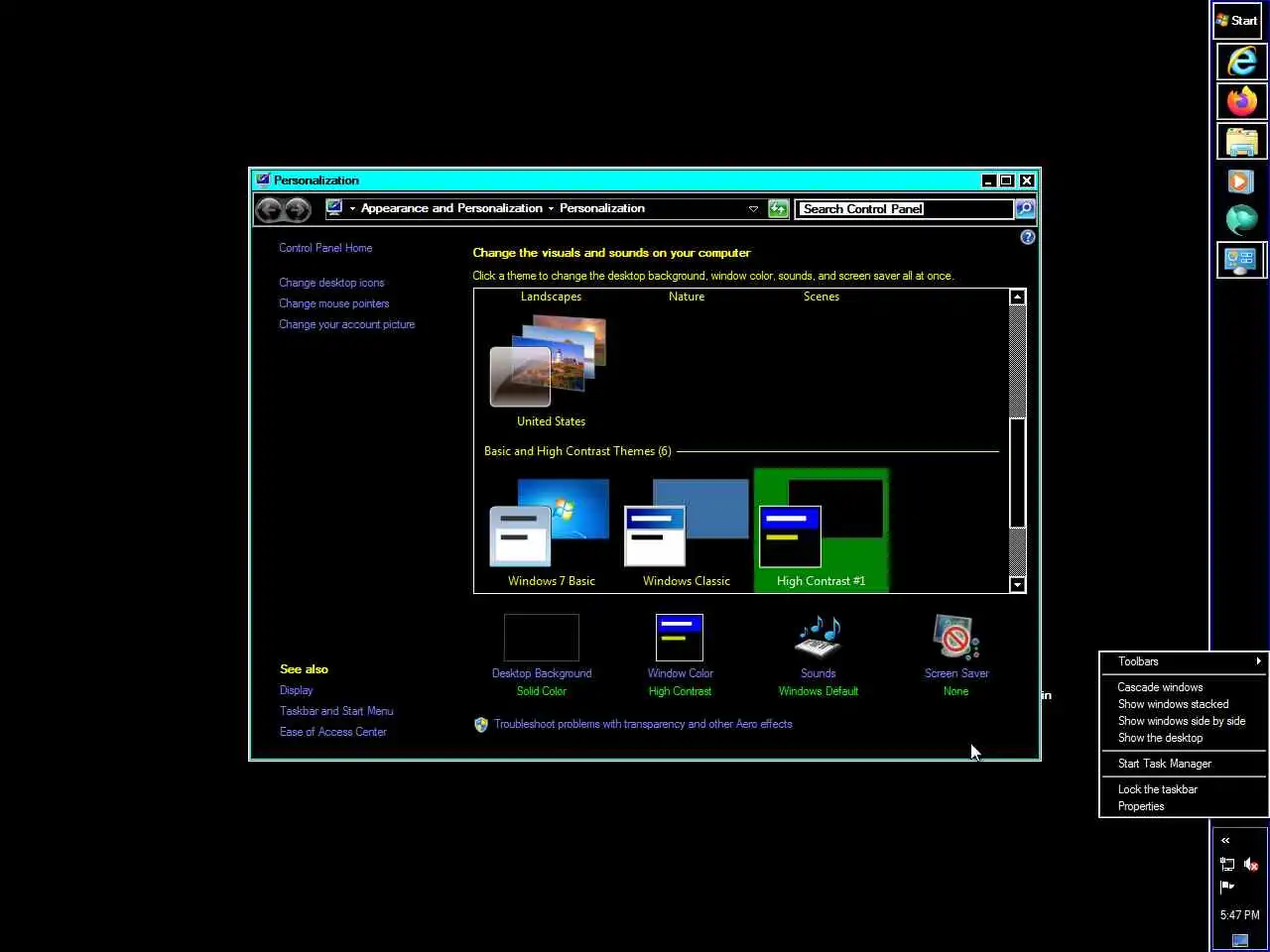This screenshot has height=952, width=1270.
Task: Open Appearance and Personalization breadcrumb
Action: point(451,208)
